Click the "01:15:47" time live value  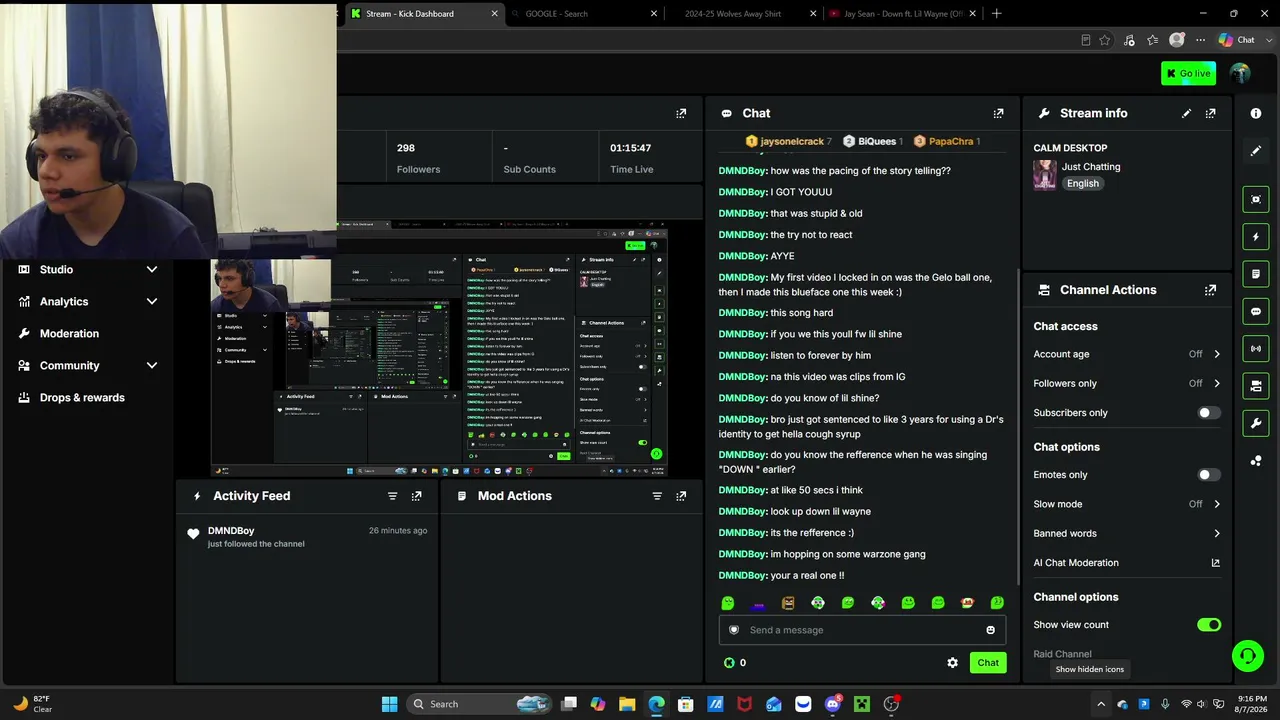click(x=631, y=148)
